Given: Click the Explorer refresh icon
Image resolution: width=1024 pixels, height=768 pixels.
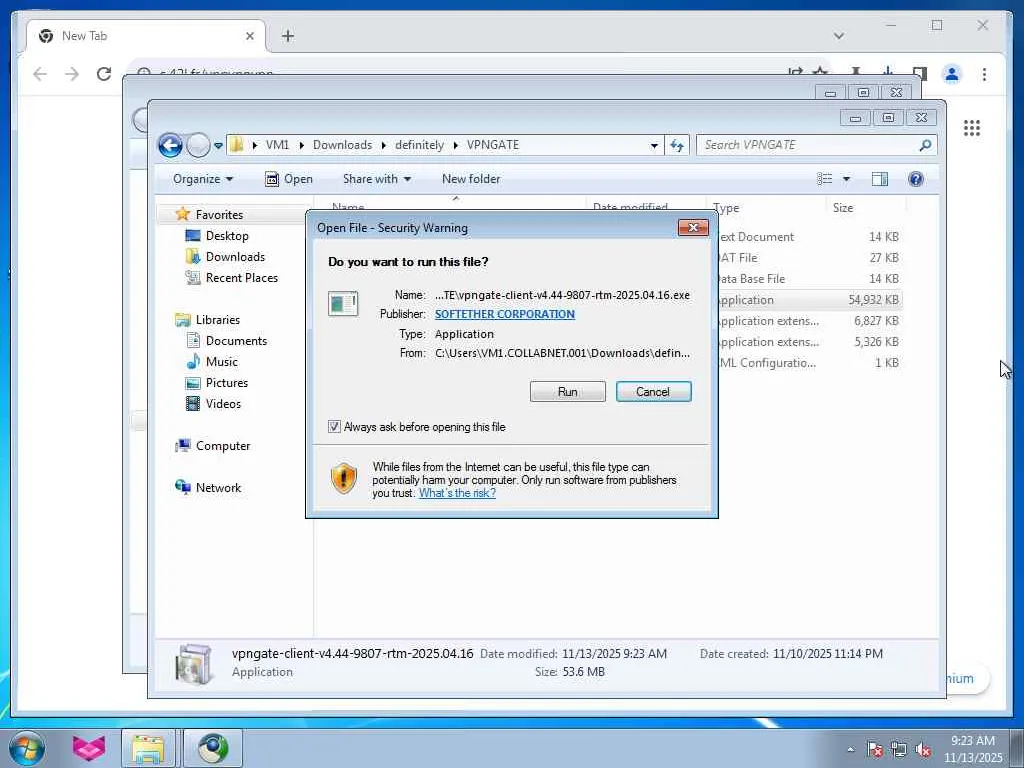Looking at the screenshot, I should [677, 145].
